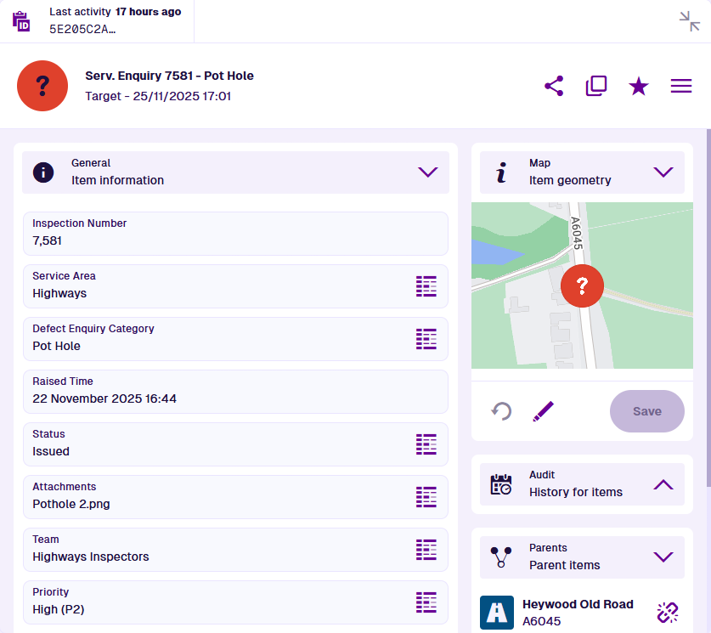Click the pencil edit geometry icon
Viewport: 711px width, 633px height.
(543, 411)
